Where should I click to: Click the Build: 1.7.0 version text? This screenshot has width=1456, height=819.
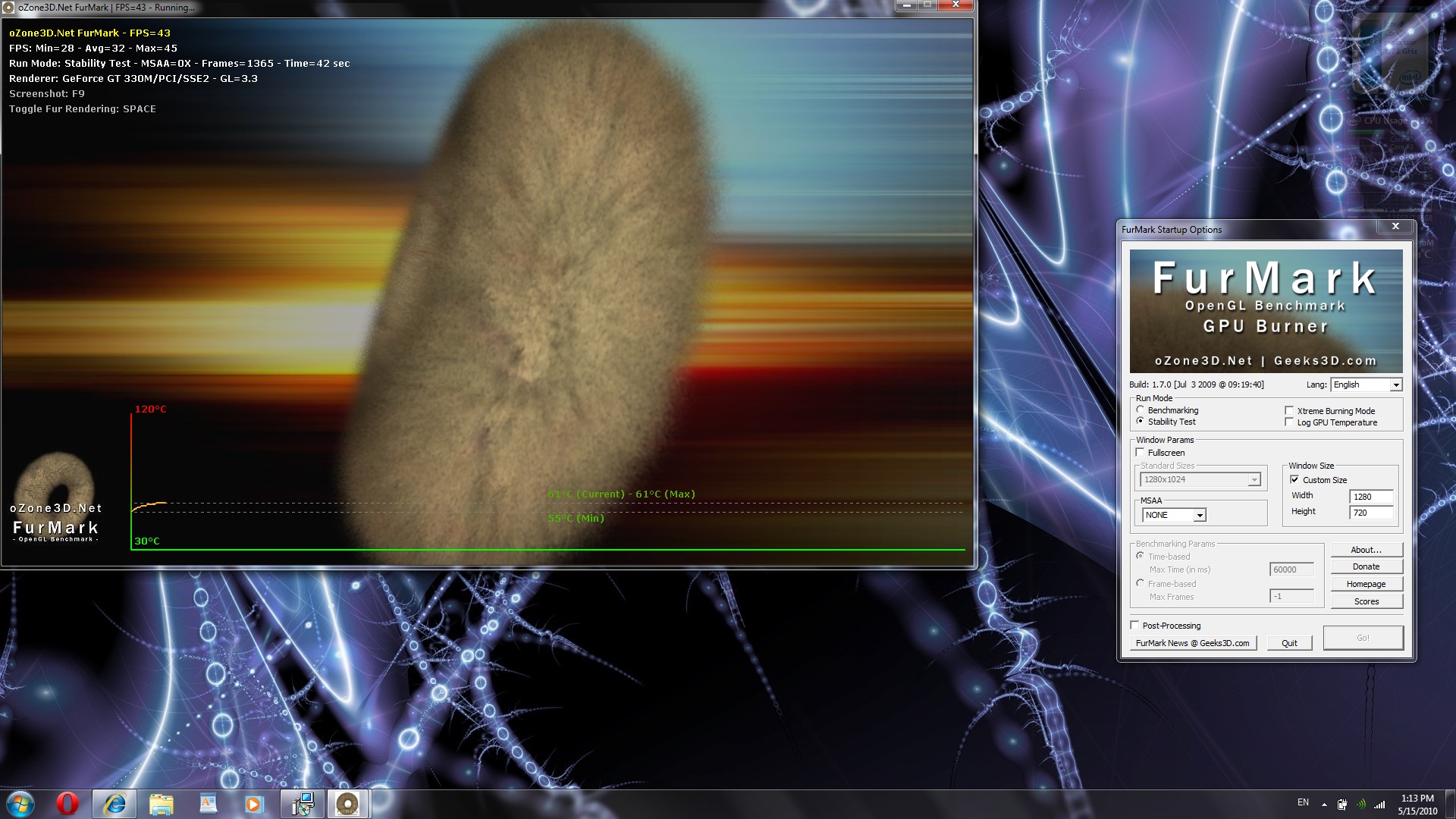(1196, 385)
